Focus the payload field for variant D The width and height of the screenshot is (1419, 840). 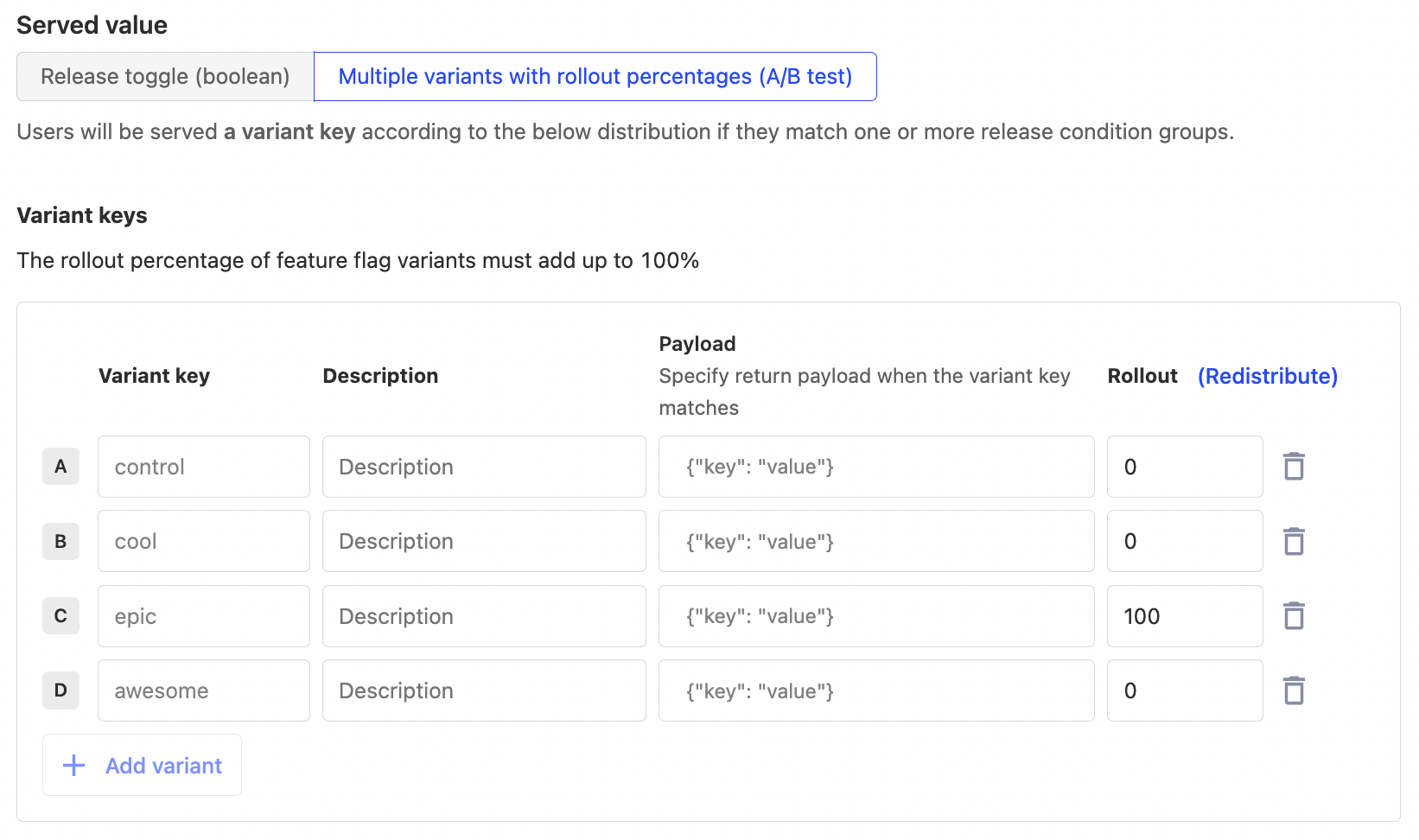[876, 690]
